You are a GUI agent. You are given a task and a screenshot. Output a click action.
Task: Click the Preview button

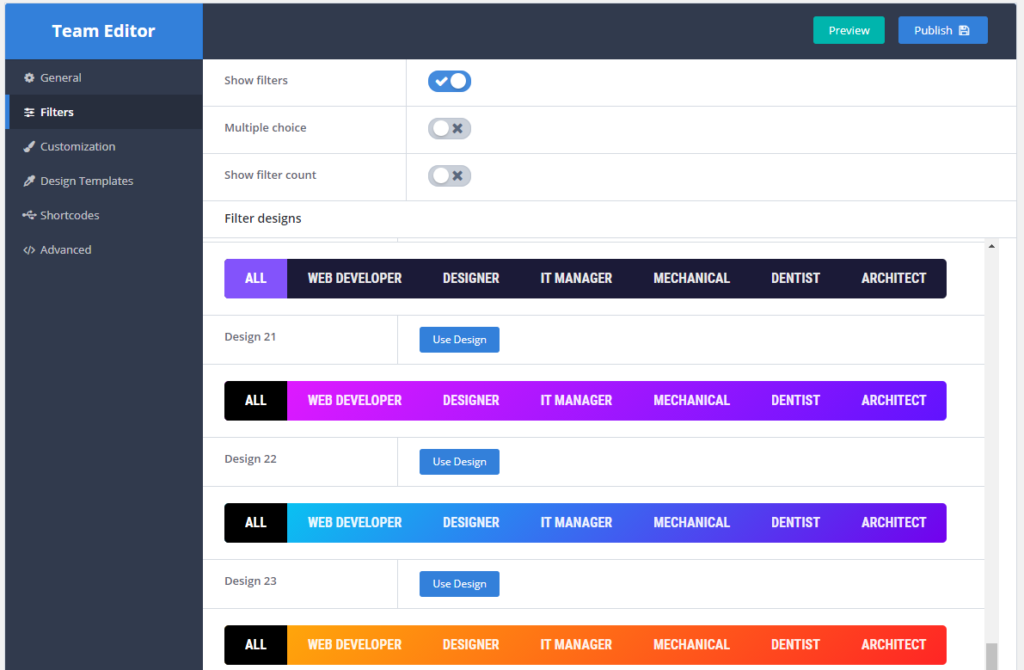(x=848, y=30)
